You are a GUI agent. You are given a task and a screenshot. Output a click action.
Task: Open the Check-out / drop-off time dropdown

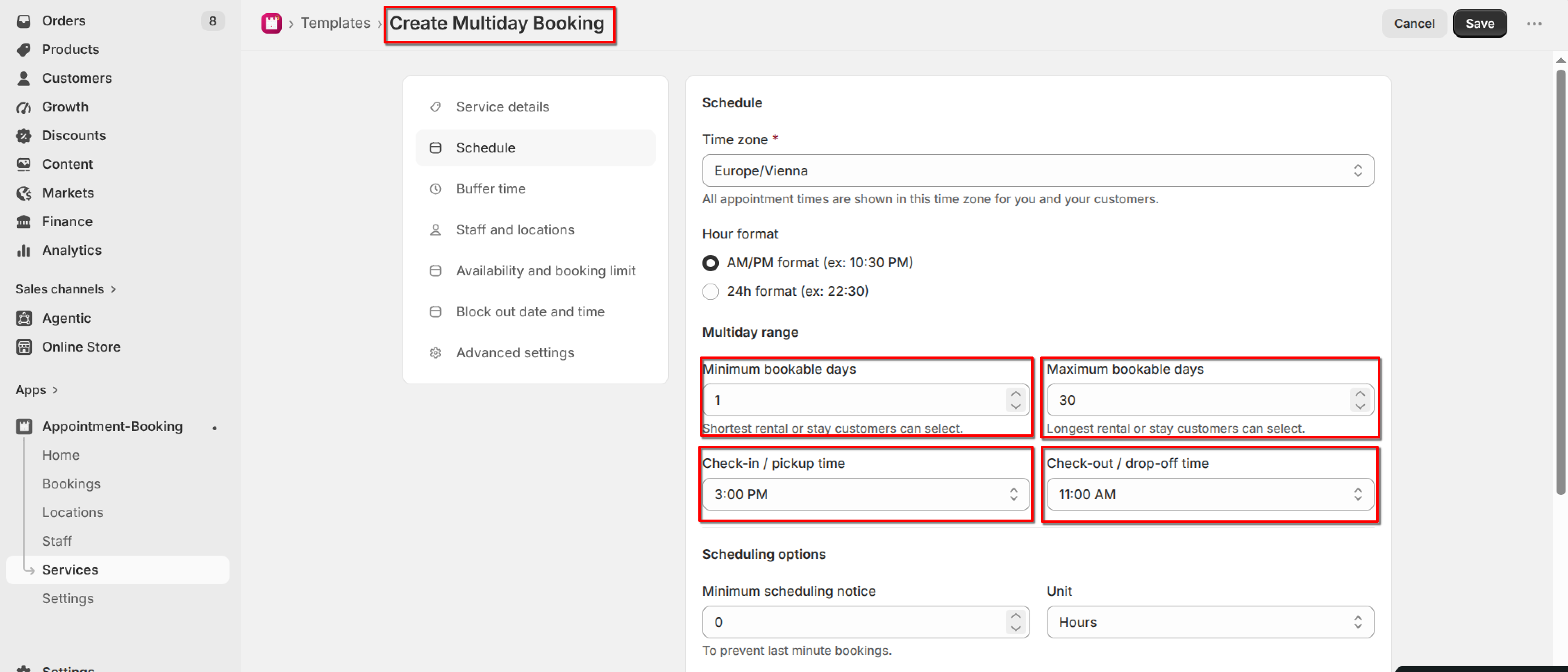click(x=1209, y=494)
